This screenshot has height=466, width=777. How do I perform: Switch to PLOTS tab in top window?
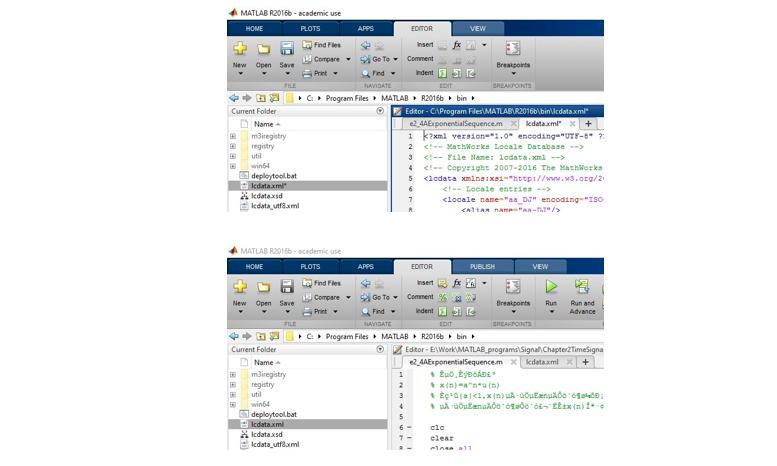[x=310, y=29]
